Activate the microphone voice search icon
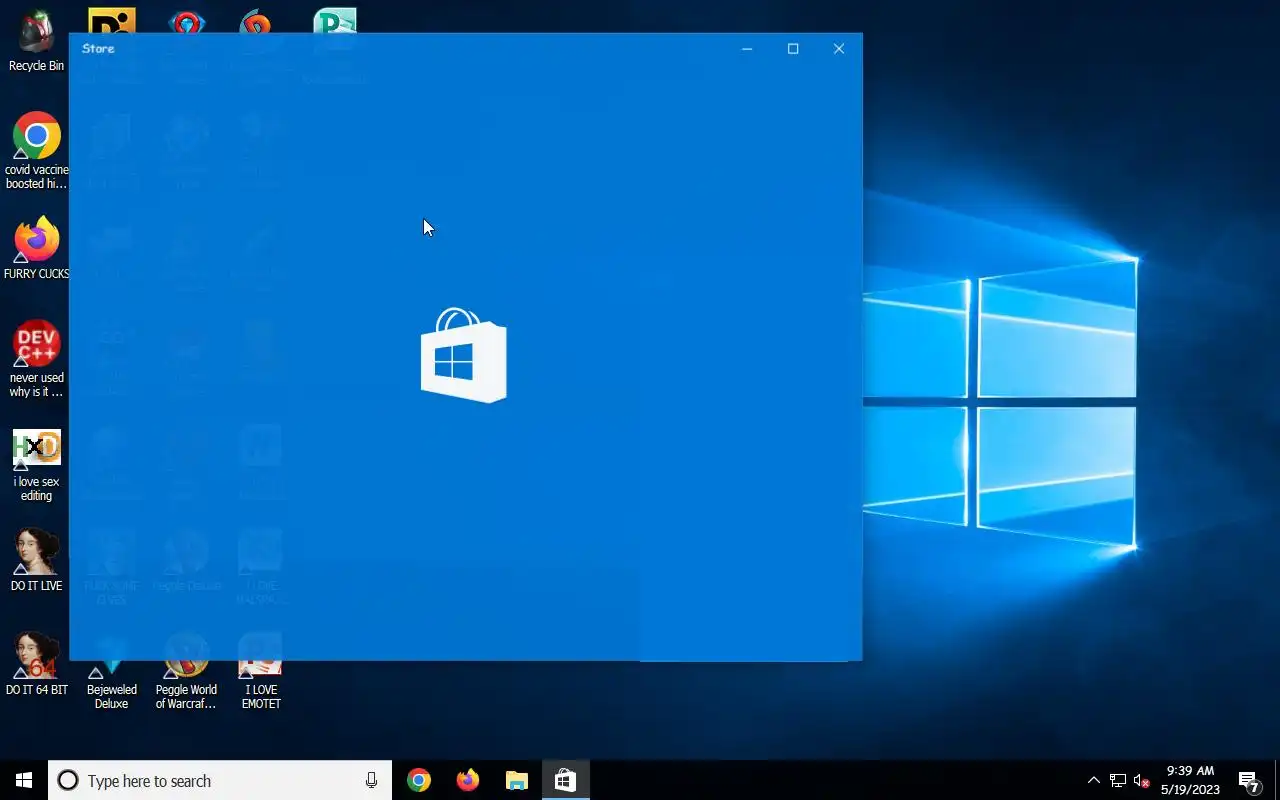The height and width of the screenshot is (800, 1280). click(x=371, y=780)
